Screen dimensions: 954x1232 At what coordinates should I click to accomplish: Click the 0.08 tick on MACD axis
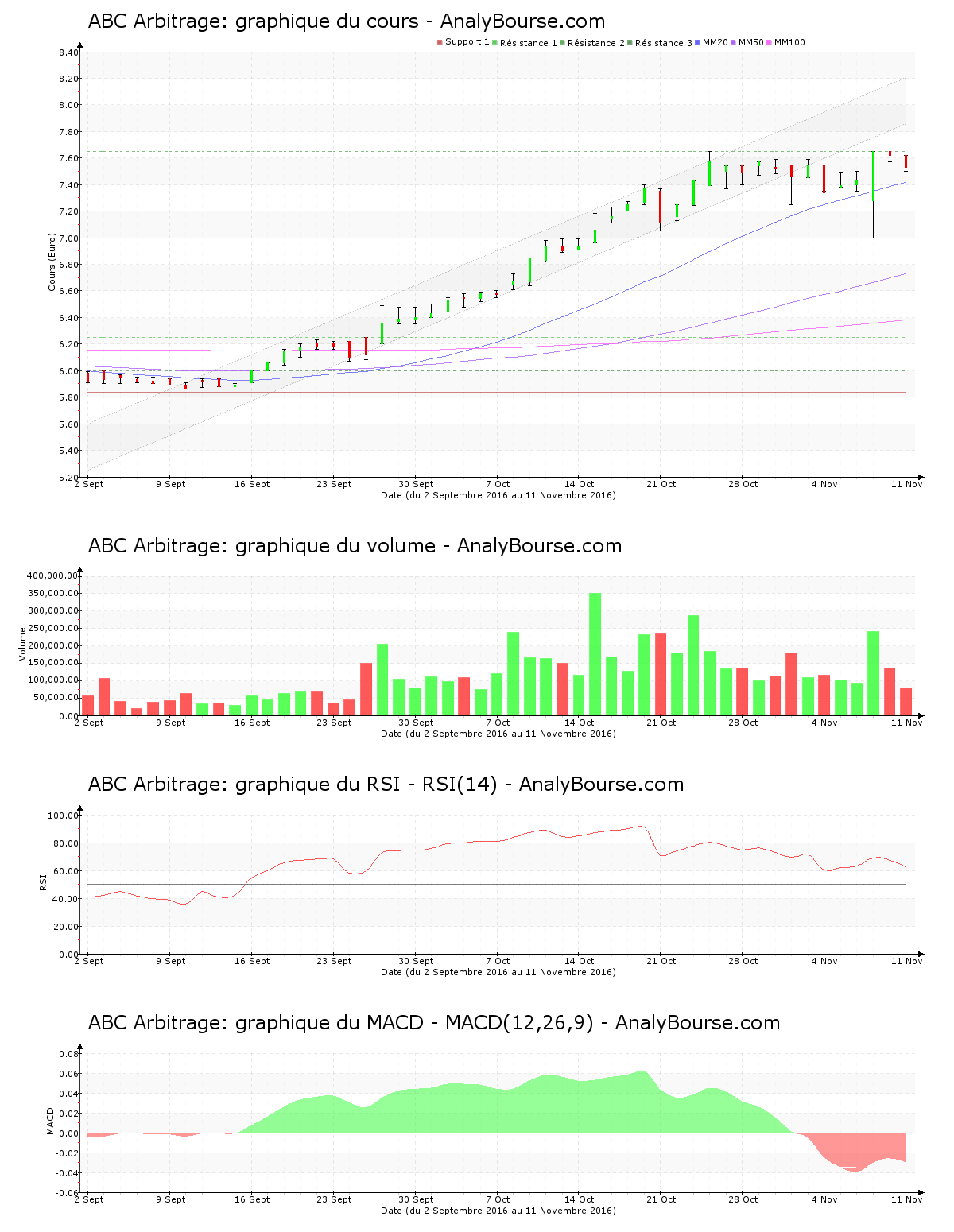pyautogui.click(x=68, y=1054)
